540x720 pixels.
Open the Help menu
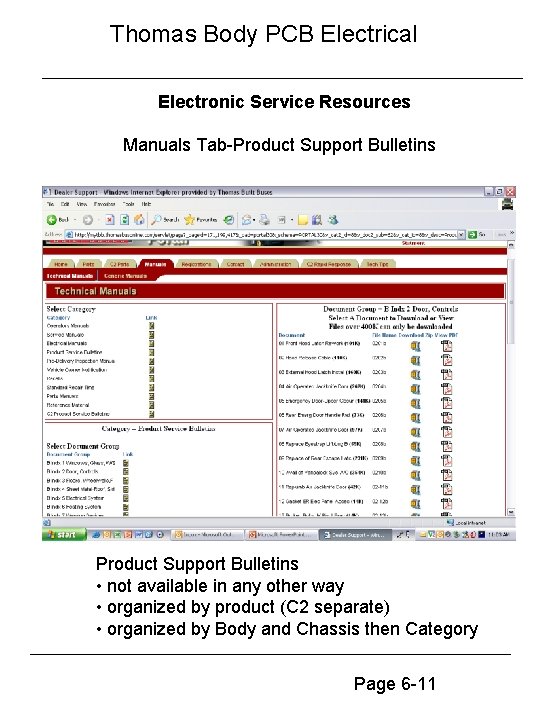point(146,204)
